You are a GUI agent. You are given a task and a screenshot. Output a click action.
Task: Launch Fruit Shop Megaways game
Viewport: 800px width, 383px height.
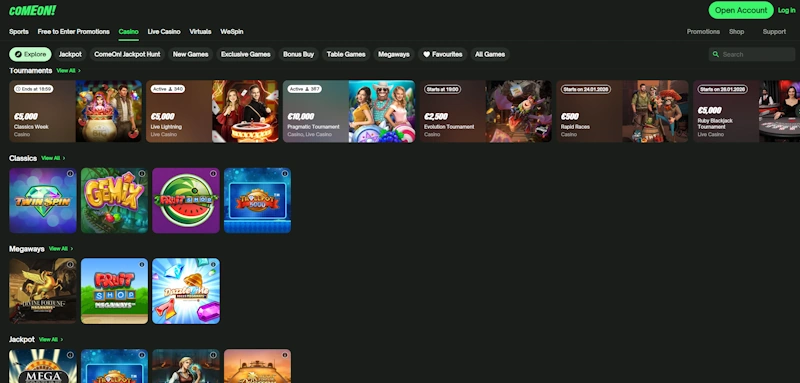[x=114, y=291]
